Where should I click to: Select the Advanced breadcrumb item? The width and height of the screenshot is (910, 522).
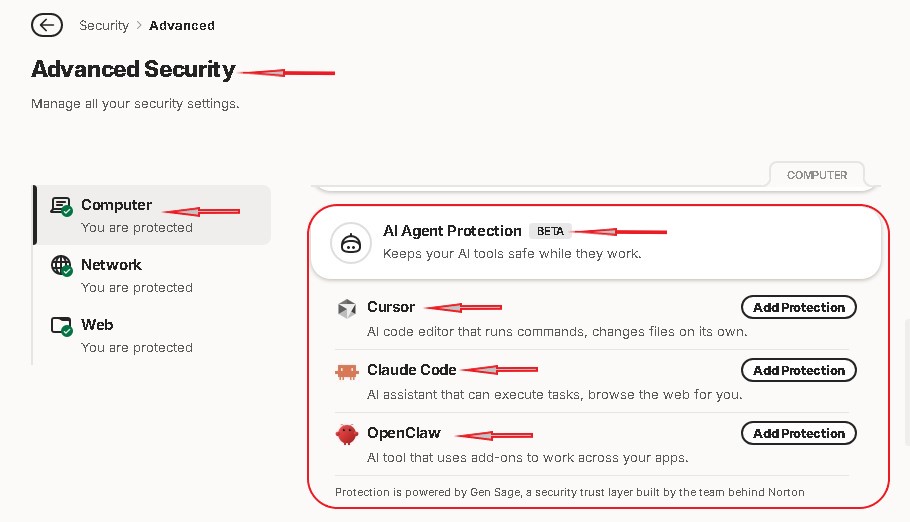pos(182,26)
